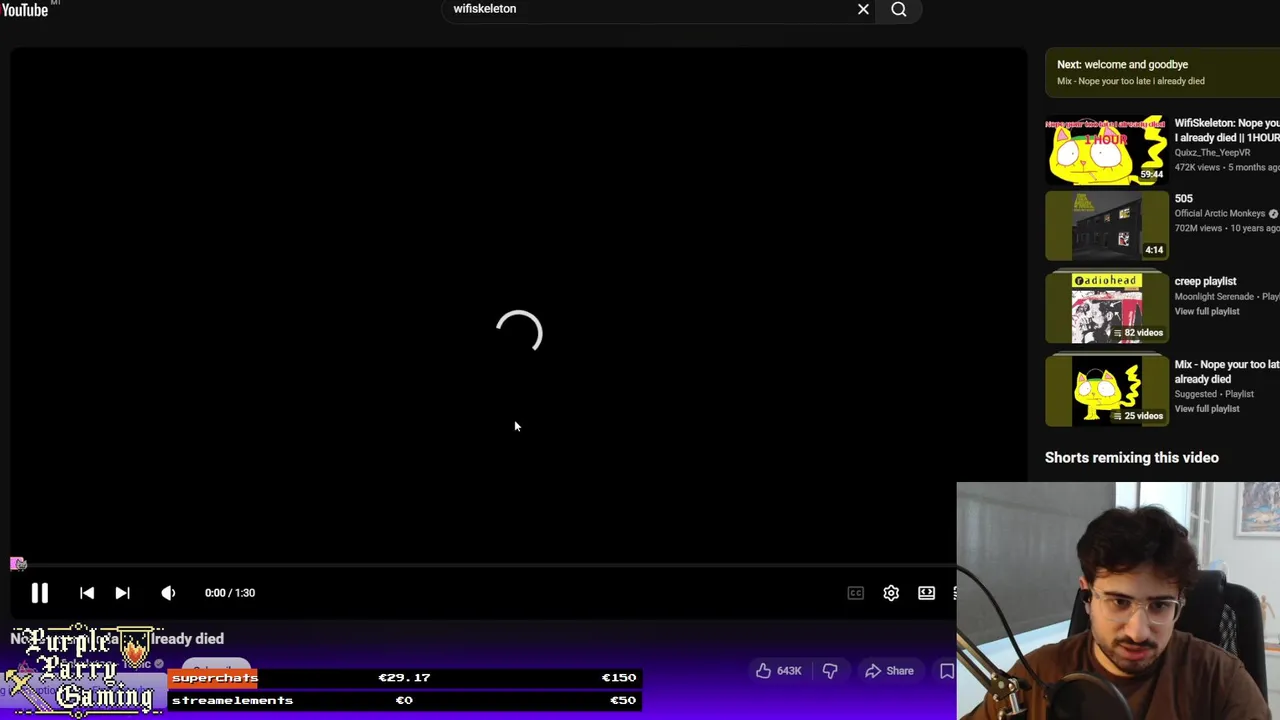Skip to the next video
The width and height of the screenshot is (1280, 720).
[x=122, y=593]
